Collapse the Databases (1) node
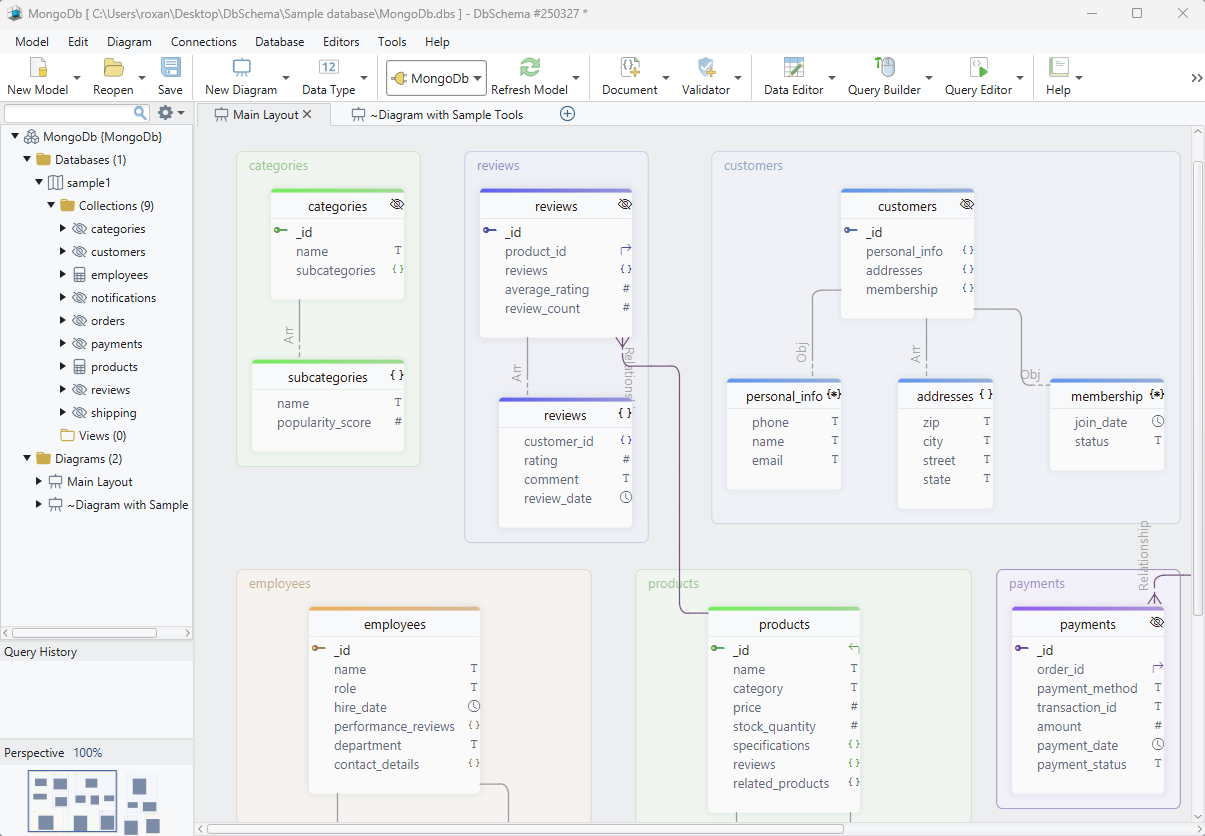This screenshot has height=836, width=1205. point(27,159)
